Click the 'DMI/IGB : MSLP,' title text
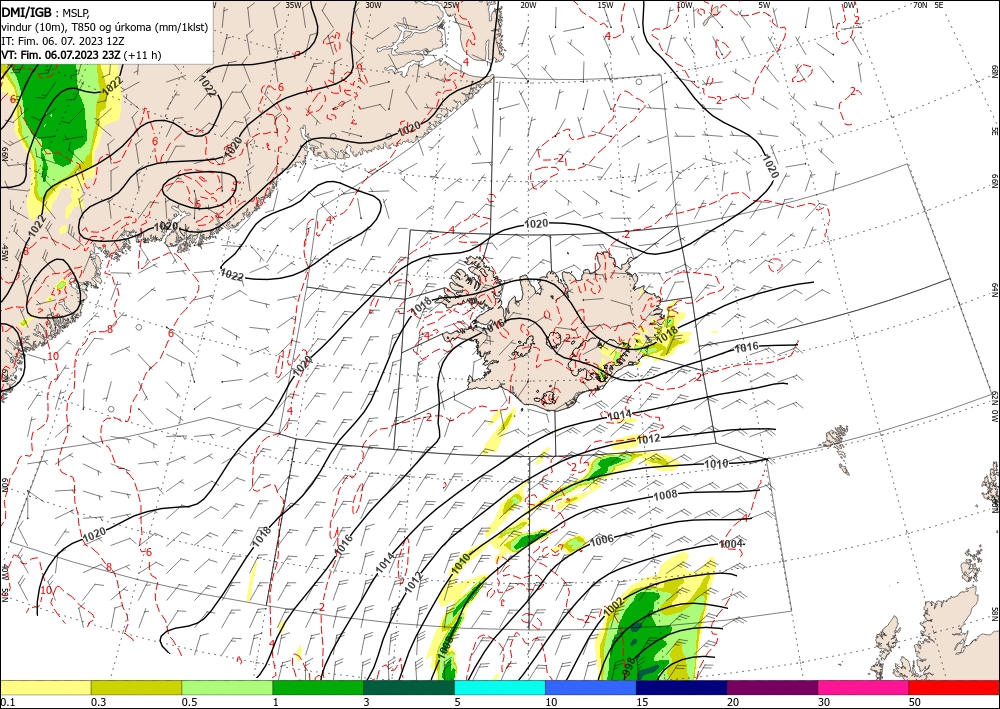This screenshot has height=709, width=1000. [46, 13]
